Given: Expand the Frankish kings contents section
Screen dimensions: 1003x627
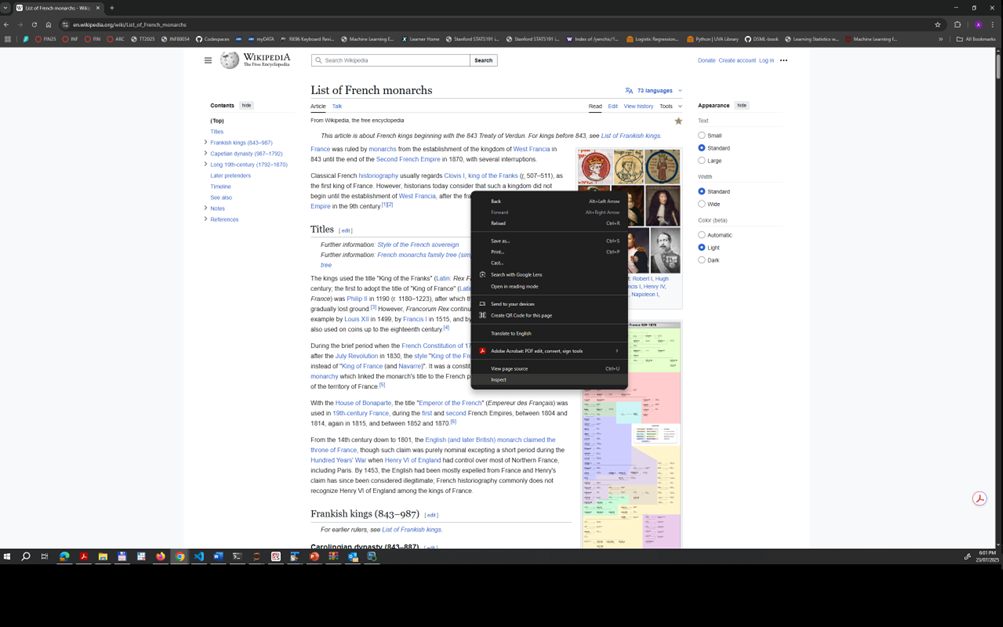Looking at the screenshot, I should point(206,142).
